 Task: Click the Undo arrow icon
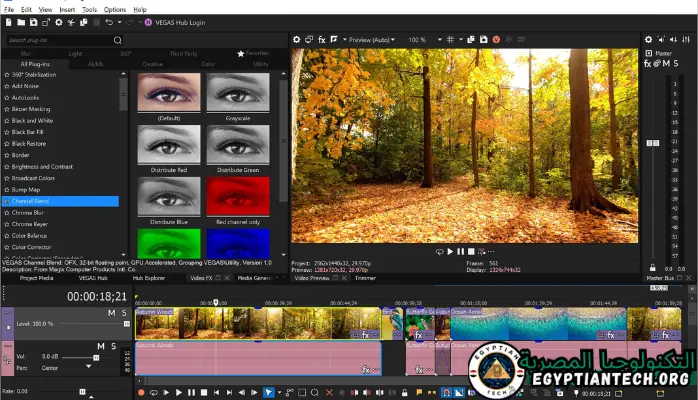[108, 21]
